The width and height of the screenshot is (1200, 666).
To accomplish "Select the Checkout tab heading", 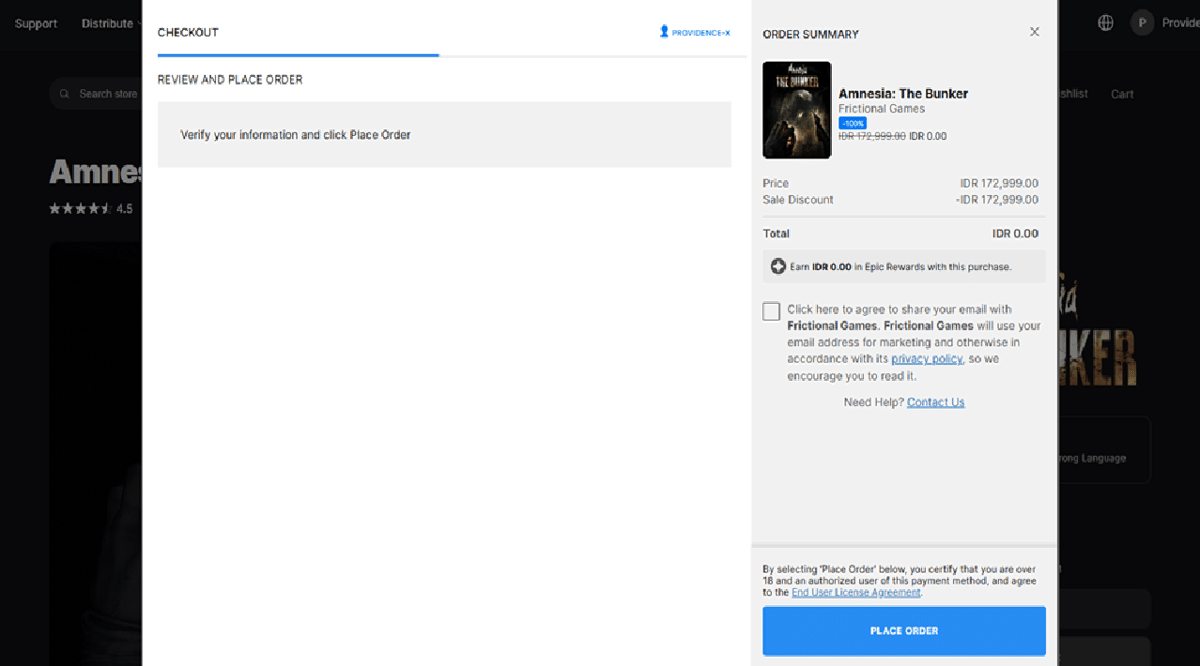I will pyautogui.click(x=188, y=32).
